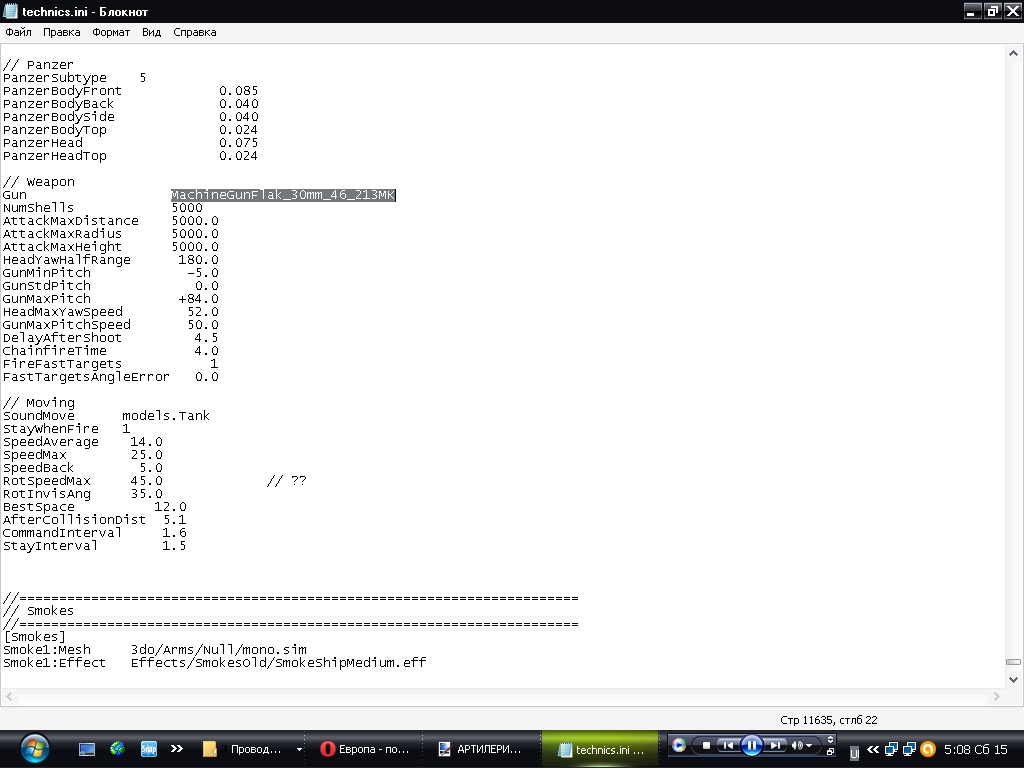The image size is (1024, 768).
Task: Click the HeadYawHalfRange value 180.0
Action: coord(199,259)
